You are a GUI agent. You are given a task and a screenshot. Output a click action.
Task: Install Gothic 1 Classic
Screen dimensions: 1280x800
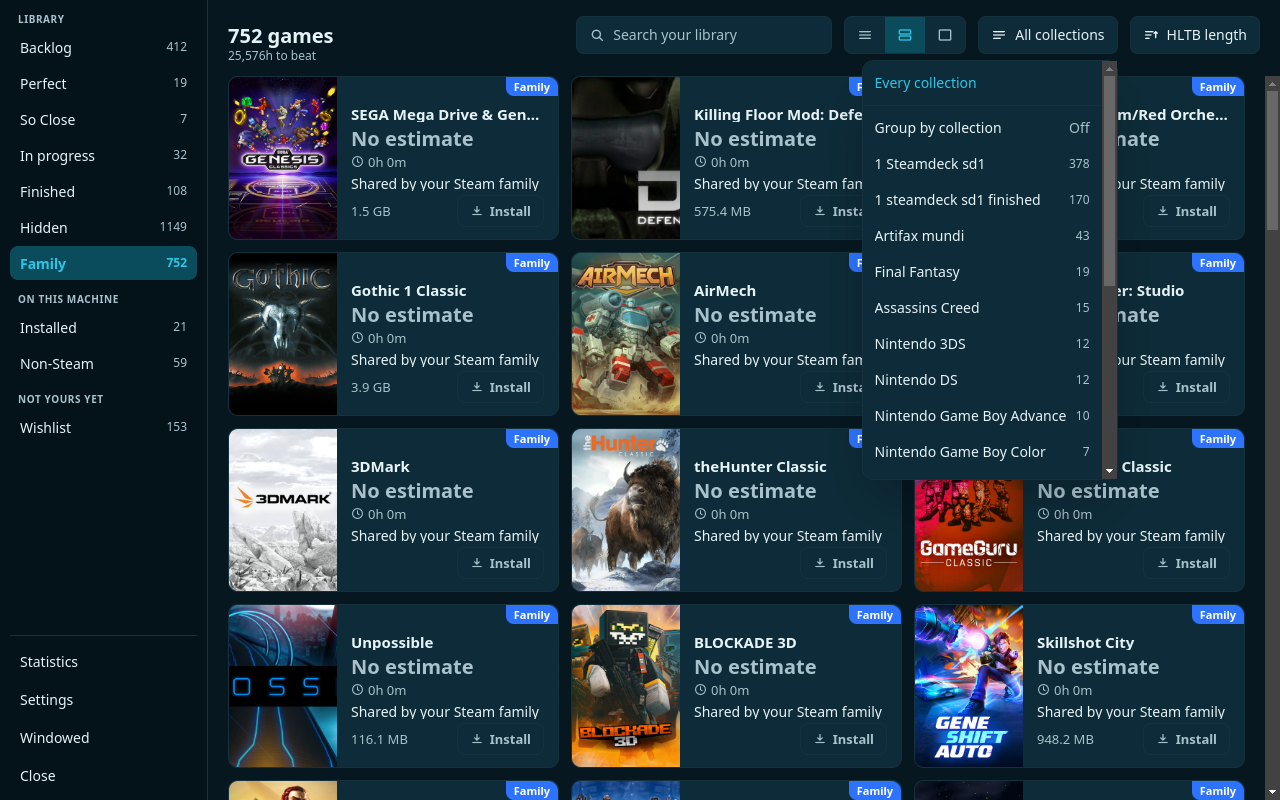pos(501,388)
